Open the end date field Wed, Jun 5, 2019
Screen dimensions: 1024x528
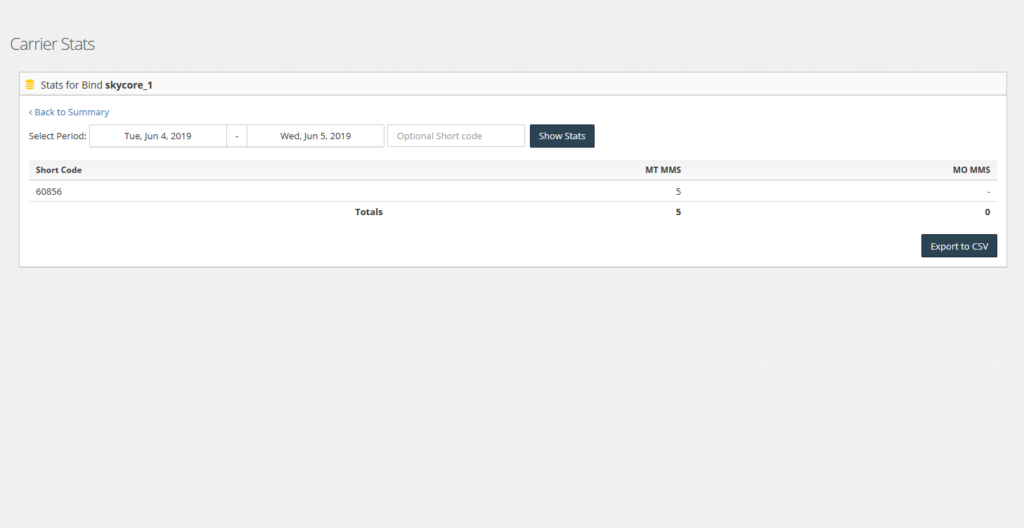(x=315, y=136)
